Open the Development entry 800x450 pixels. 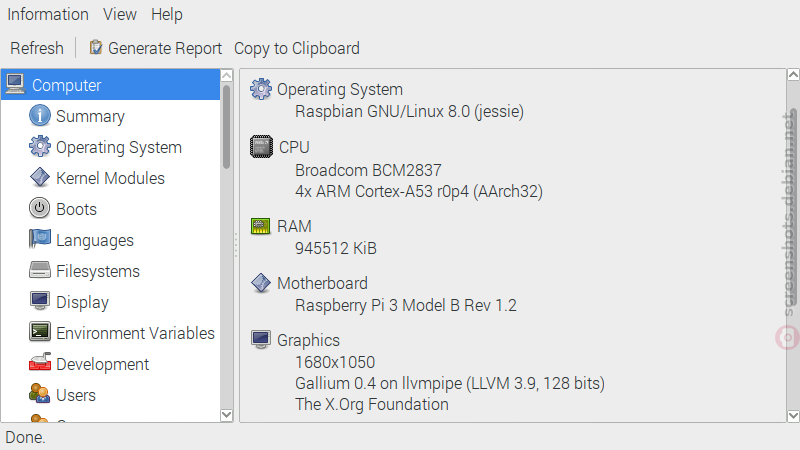click(x=103, y=364)
